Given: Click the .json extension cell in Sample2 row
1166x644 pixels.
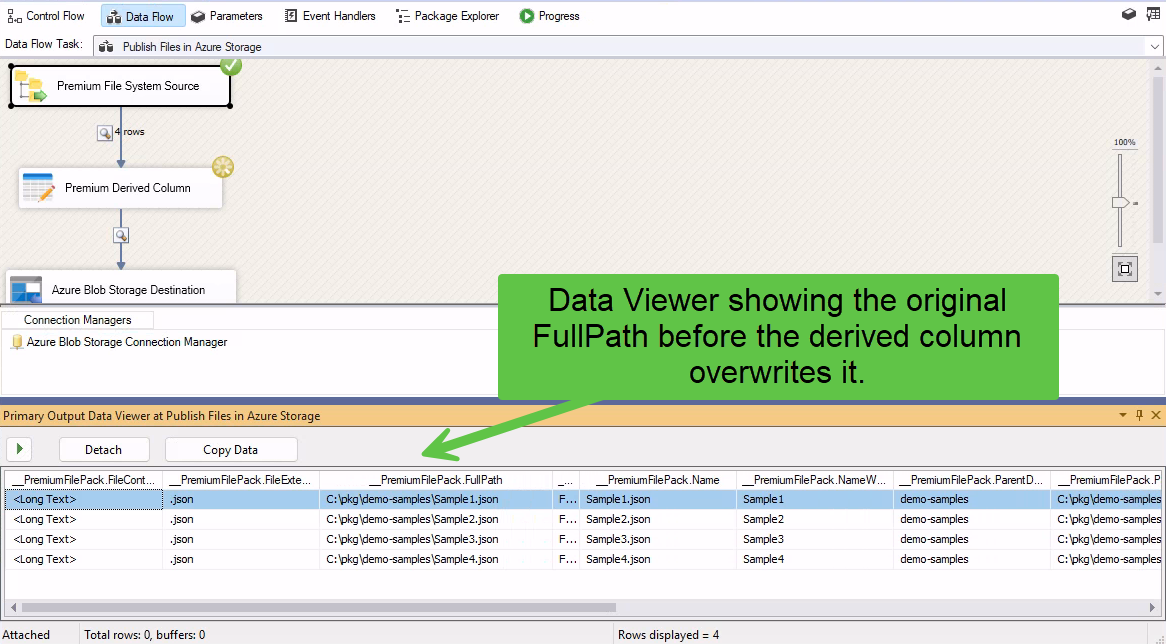Looking at the screenshot, I should pos(241,519).
